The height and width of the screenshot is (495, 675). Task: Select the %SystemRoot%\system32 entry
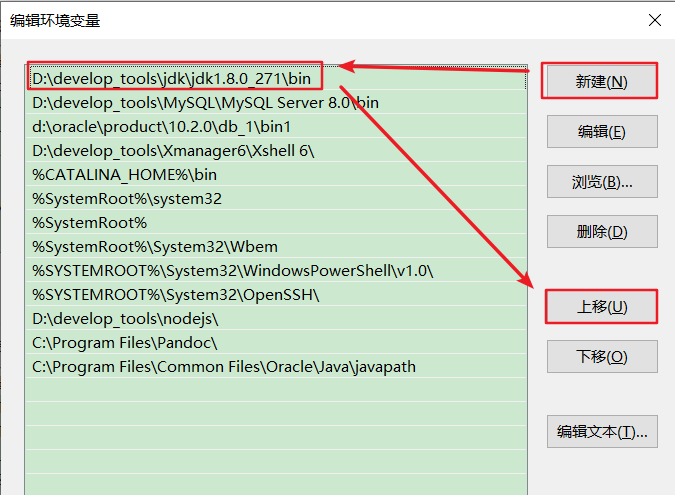tap(276, 198)
